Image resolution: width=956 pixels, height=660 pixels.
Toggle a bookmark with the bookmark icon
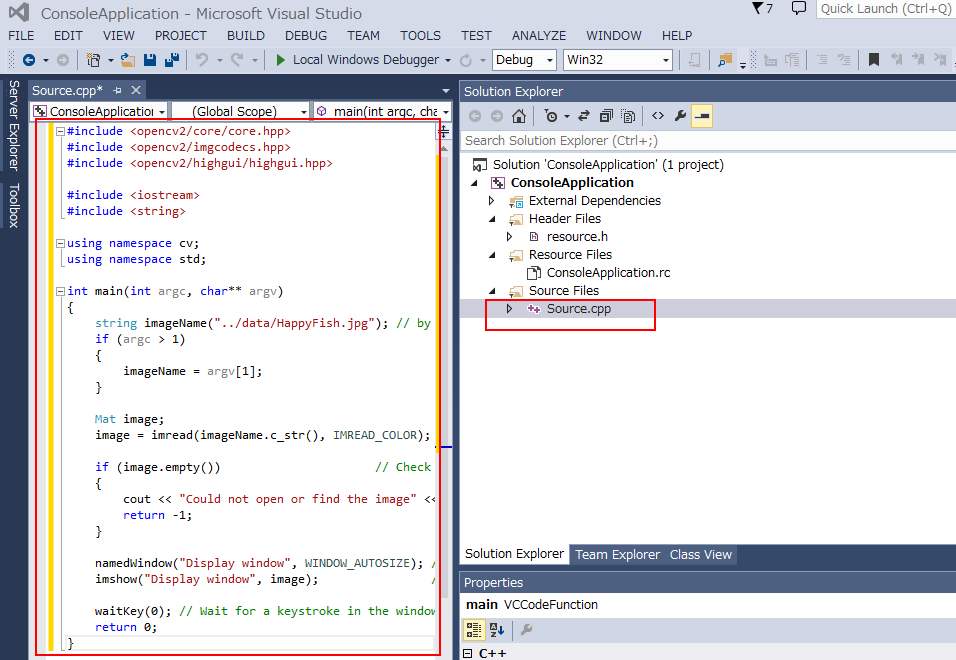coord(874,60)
